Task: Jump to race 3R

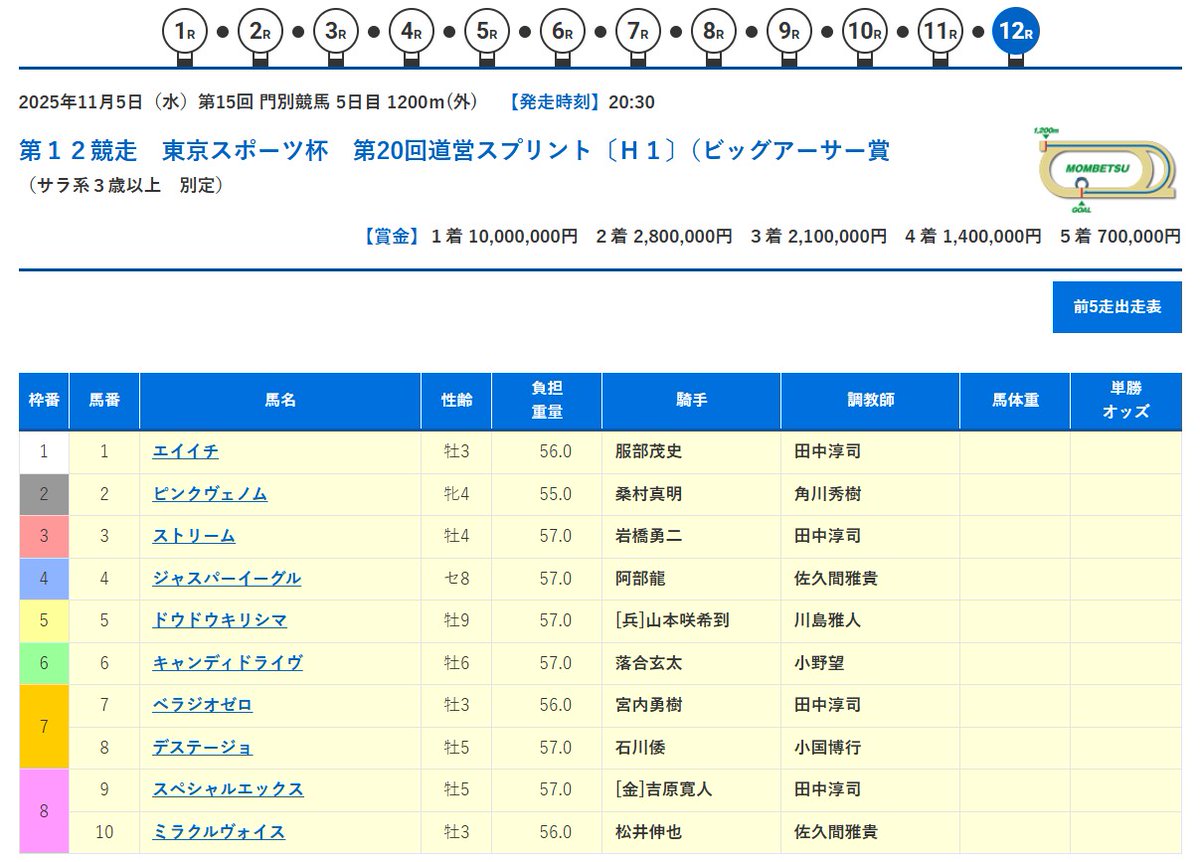Action: tap(334, 31)
